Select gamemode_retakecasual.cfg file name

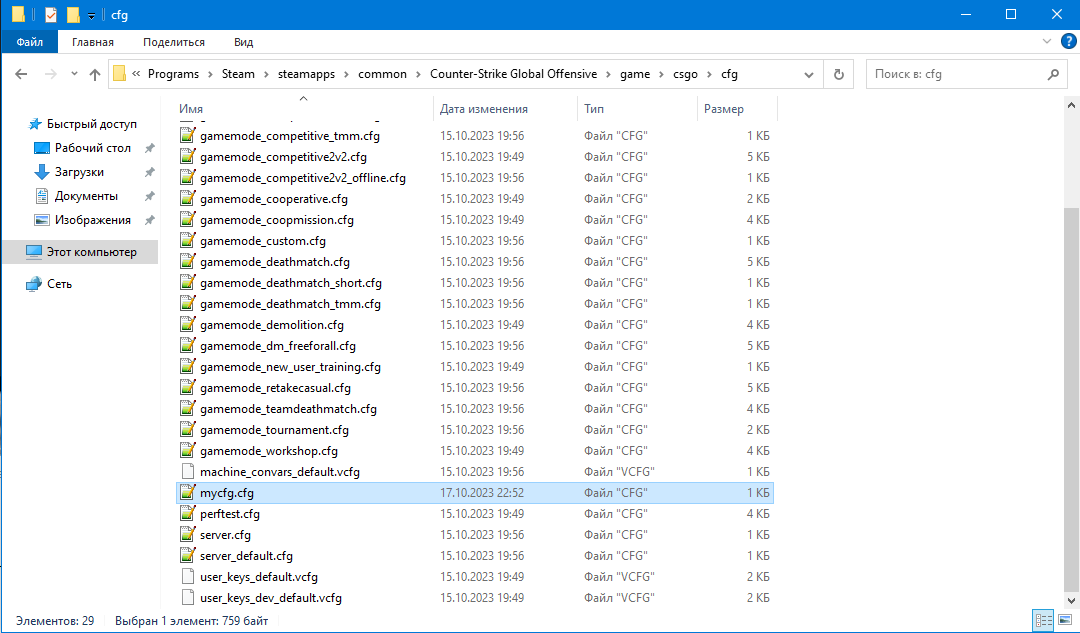275,388
